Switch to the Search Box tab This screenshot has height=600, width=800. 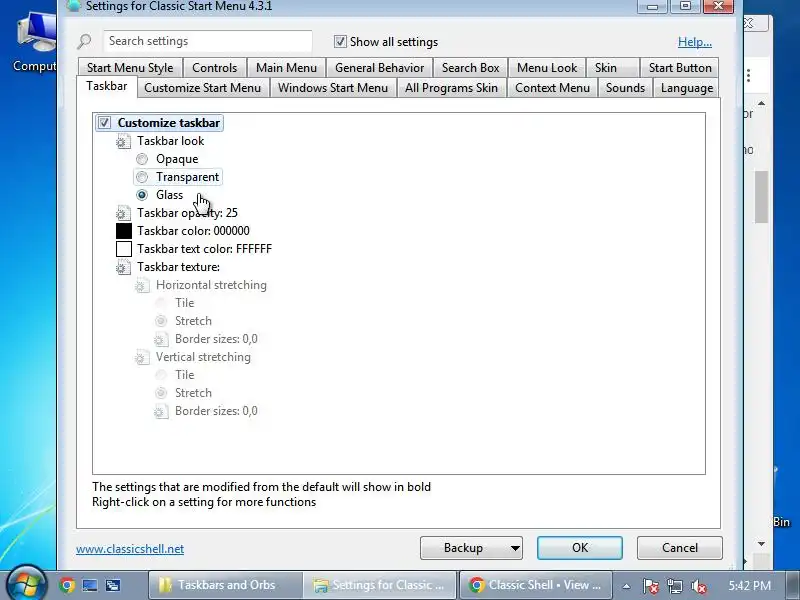(470, 68)
